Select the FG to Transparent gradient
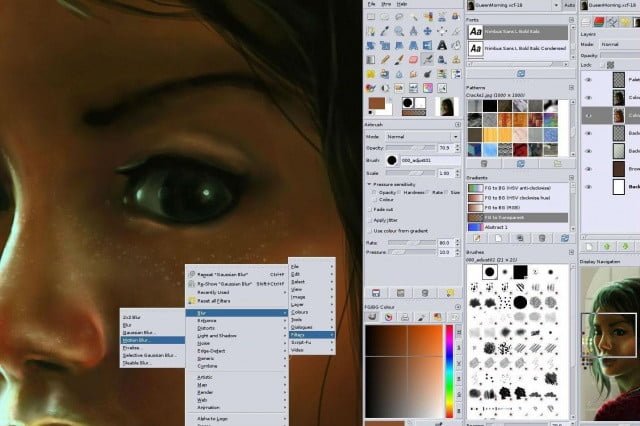This screenshot has width=640, height=426. (x=518, y=217)
